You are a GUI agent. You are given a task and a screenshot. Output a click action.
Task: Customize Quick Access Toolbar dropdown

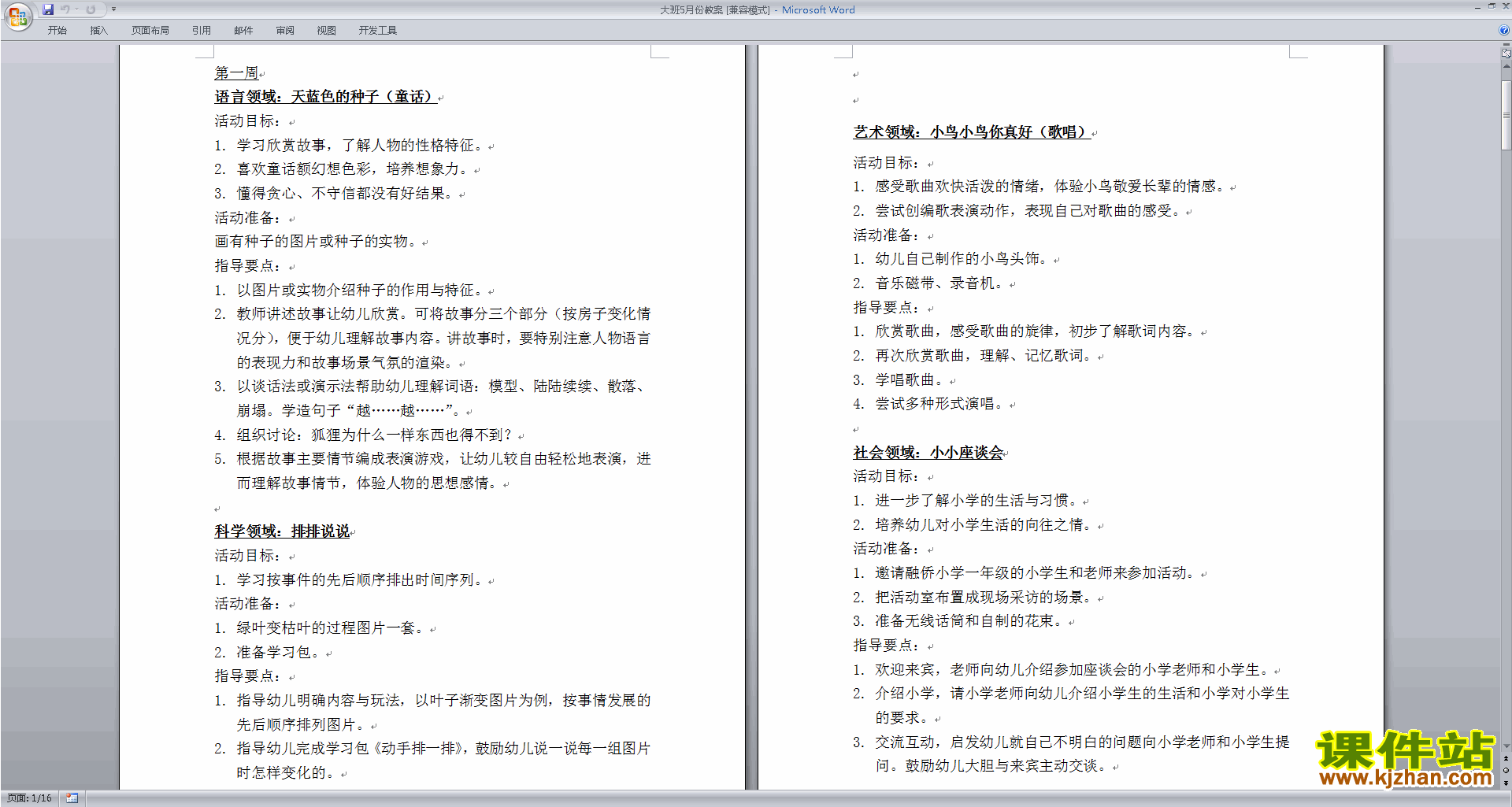point(113,9)
